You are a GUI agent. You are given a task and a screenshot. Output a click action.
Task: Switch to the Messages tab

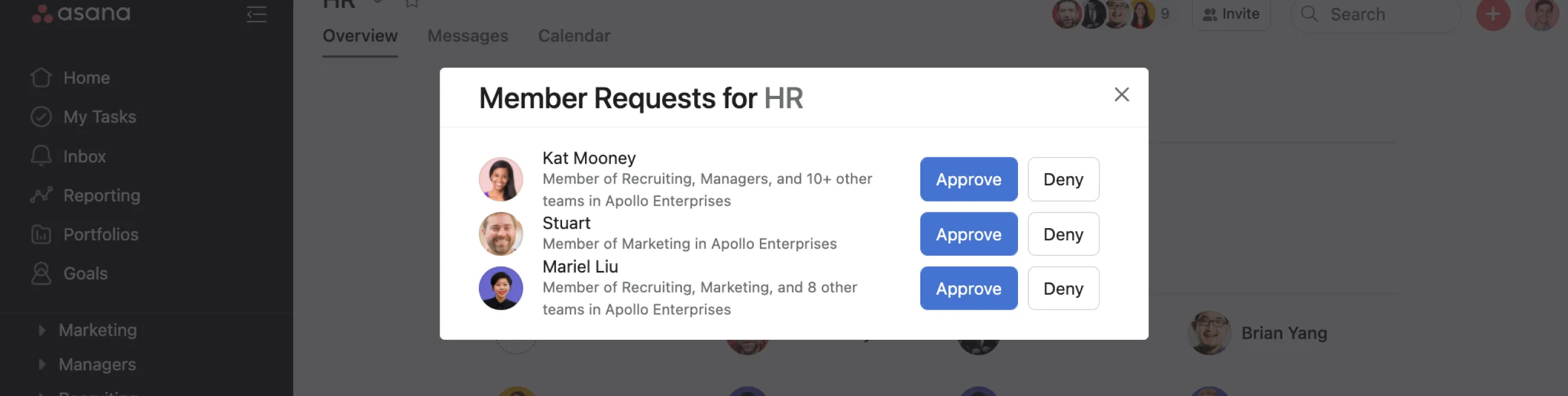(x=467, y=36)
